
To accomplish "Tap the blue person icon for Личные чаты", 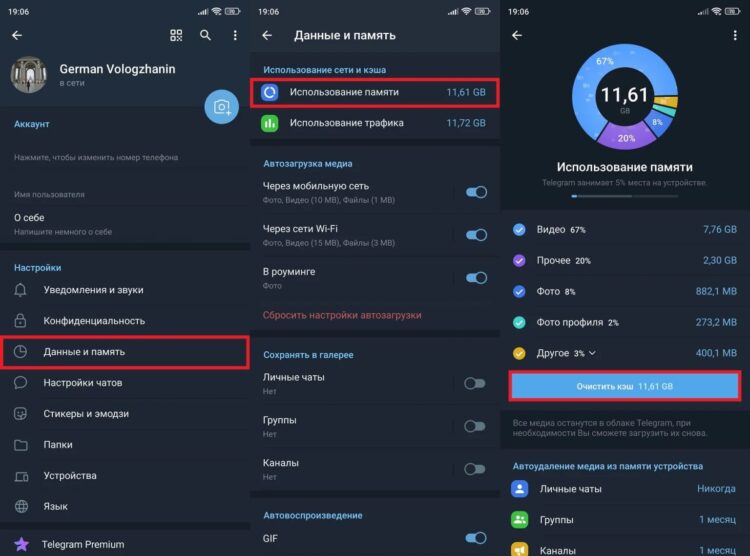I will [x=519, y=489].
